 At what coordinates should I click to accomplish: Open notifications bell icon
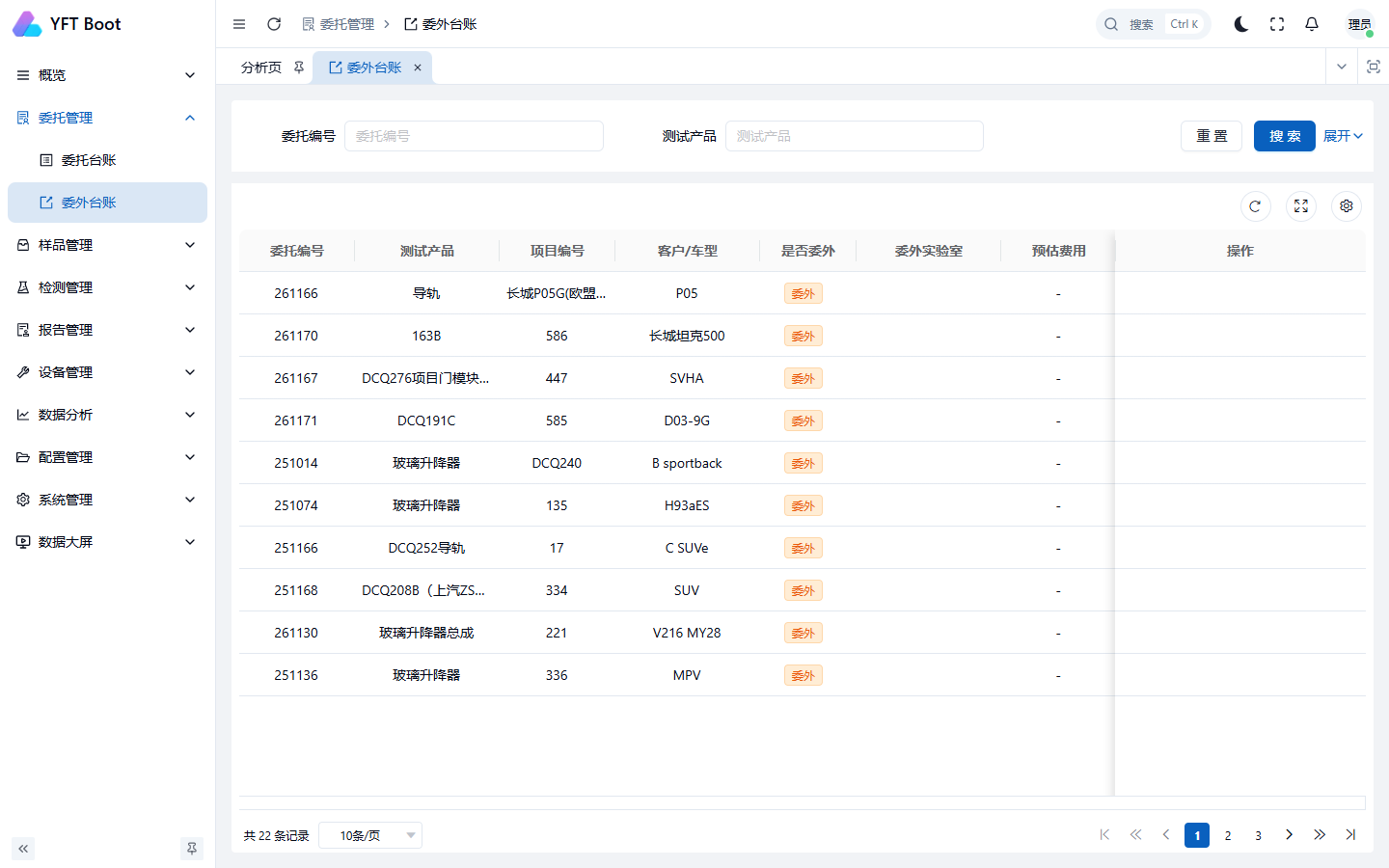(x=1312, y=24)
